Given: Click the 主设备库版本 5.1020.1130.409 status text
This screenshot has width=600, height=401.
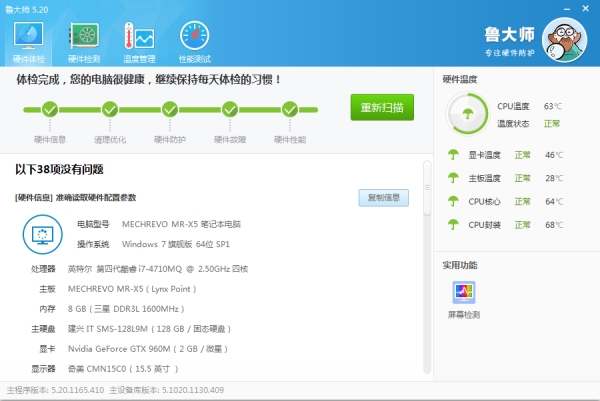Looking at the screenshot, I should (x=167, y=390).
